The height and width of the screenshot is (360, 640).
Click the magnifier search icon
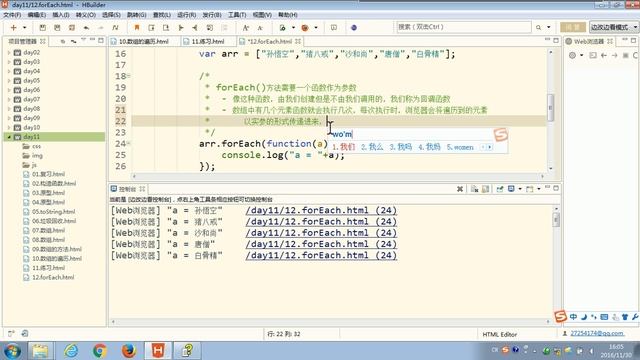tap(538, 27)
